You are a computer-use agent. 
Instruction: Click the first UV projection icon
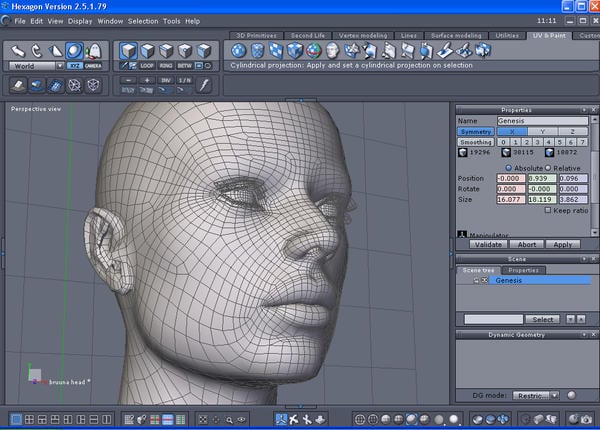point(239,50)
